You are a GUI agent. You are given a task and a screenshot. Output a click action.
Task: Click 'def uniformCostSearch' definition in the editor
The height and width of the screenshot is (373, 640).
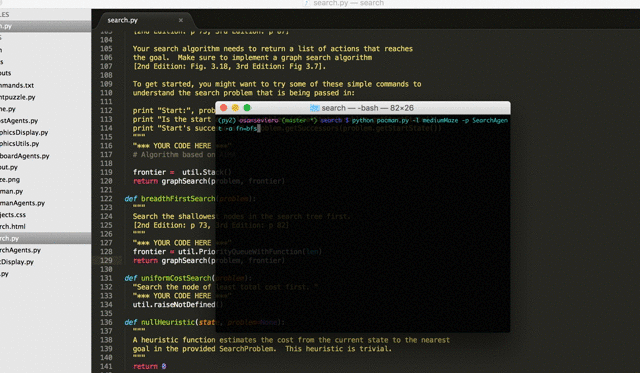[169, 278]
